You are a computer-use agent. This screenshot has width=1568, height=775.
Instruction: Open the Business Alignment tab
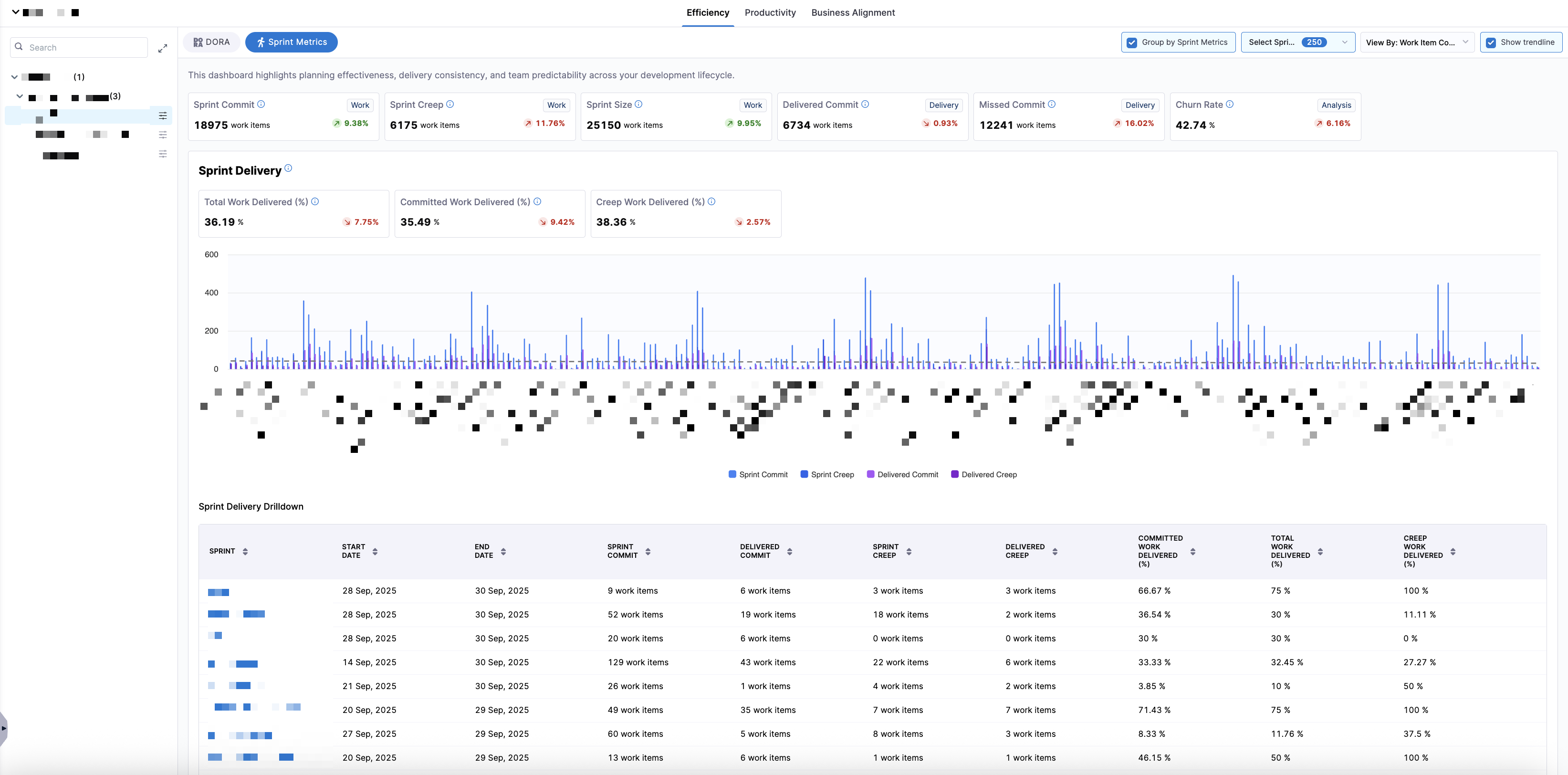852,13
